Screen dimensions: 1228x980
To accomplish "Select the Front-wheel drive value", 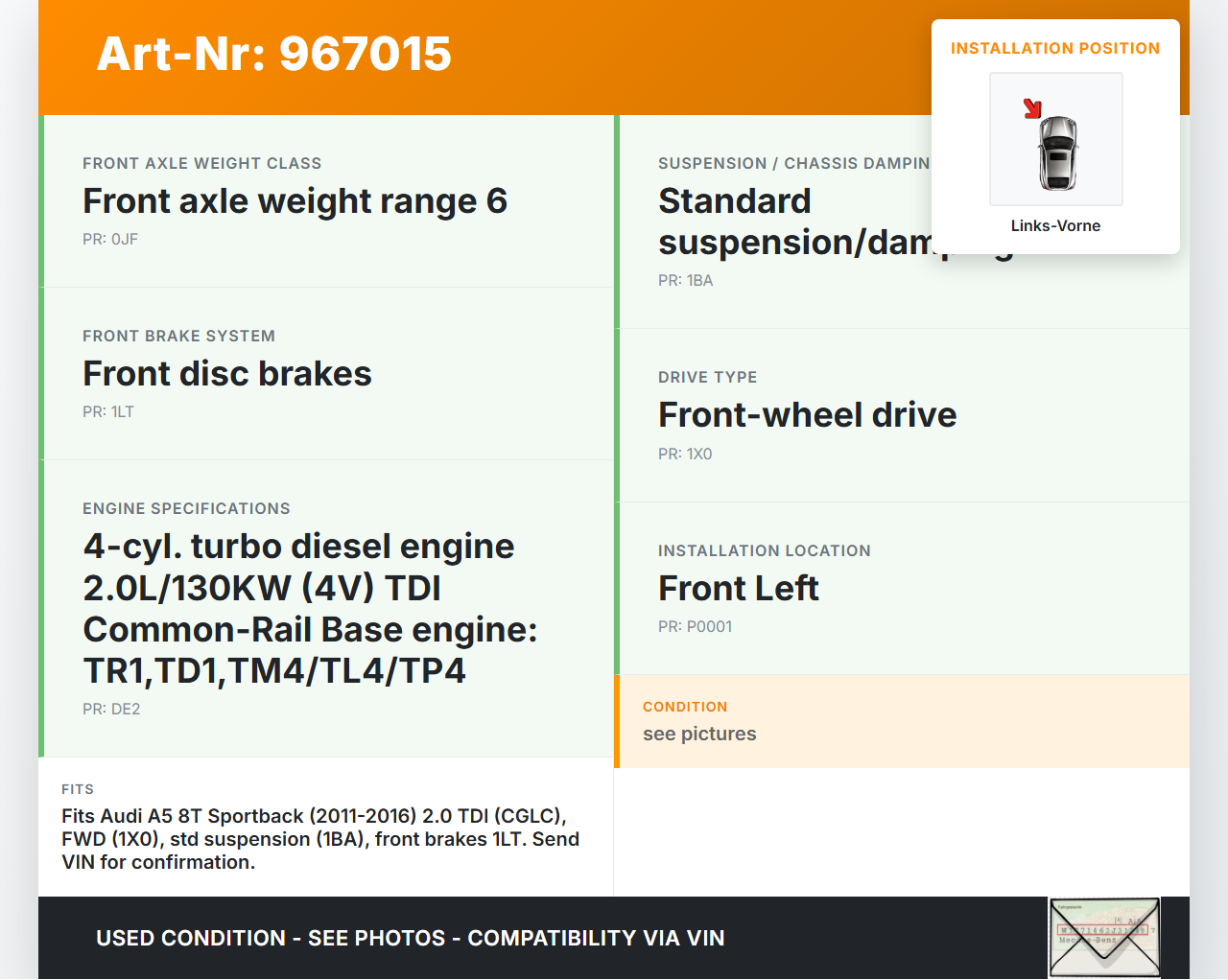I will coord(807,415).
